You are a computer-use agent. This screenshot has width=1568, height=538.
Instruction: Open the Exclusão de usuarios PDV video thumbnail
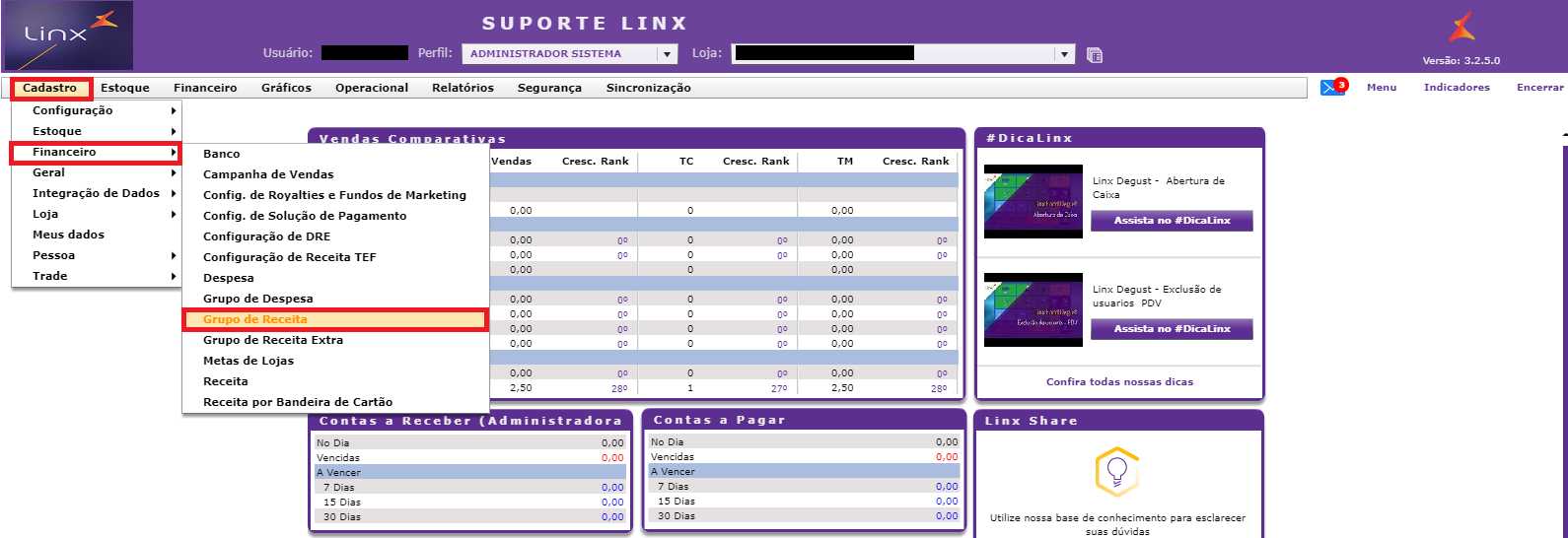1033,309
